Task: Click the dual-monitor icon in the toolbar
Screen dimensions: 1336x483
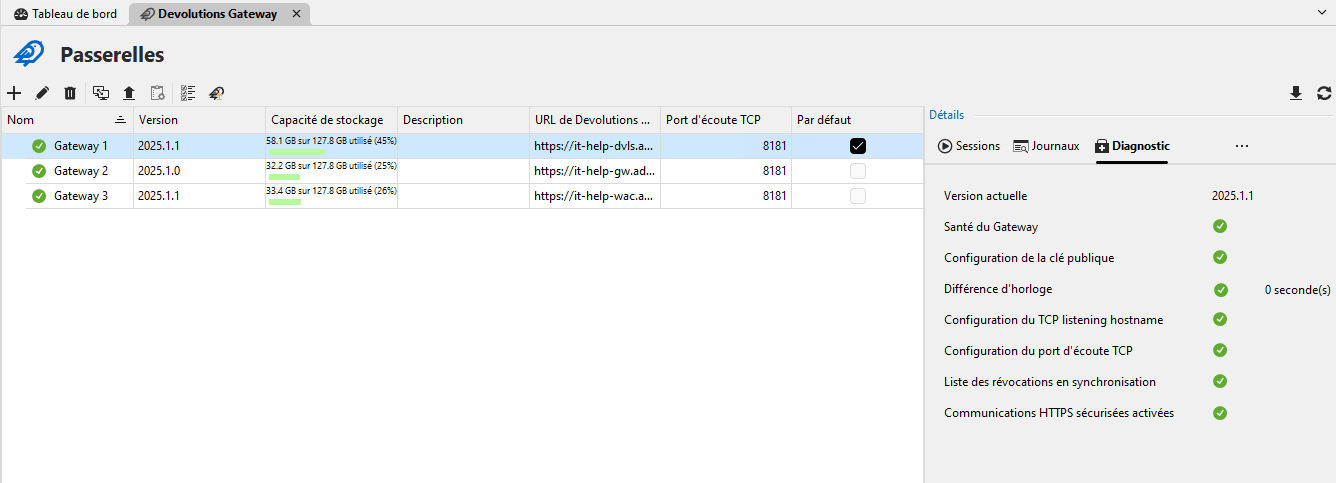Action: pos(101,93)
